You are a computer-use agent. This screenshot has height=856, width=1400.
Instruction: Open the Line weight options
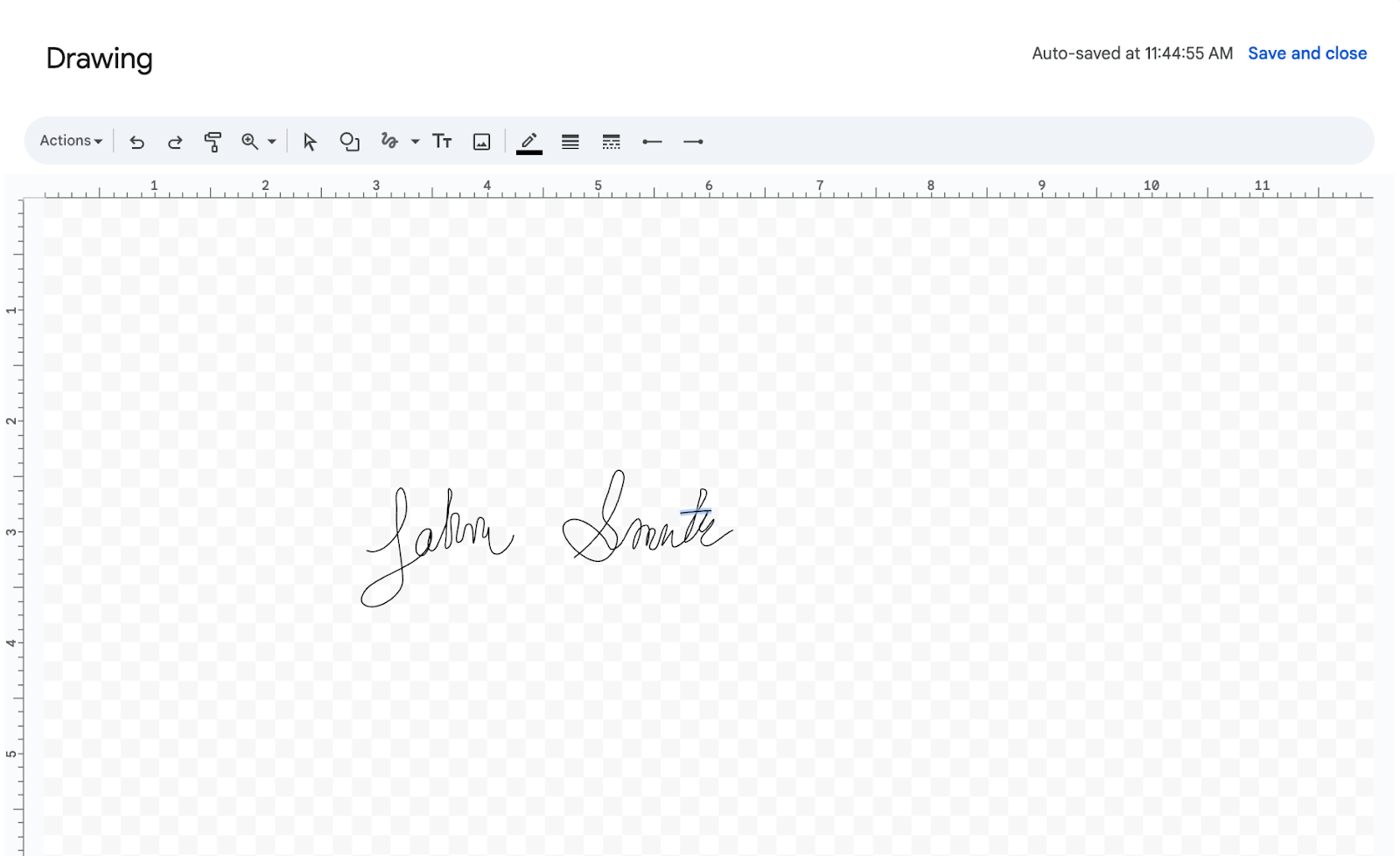(x=570, y=142)
